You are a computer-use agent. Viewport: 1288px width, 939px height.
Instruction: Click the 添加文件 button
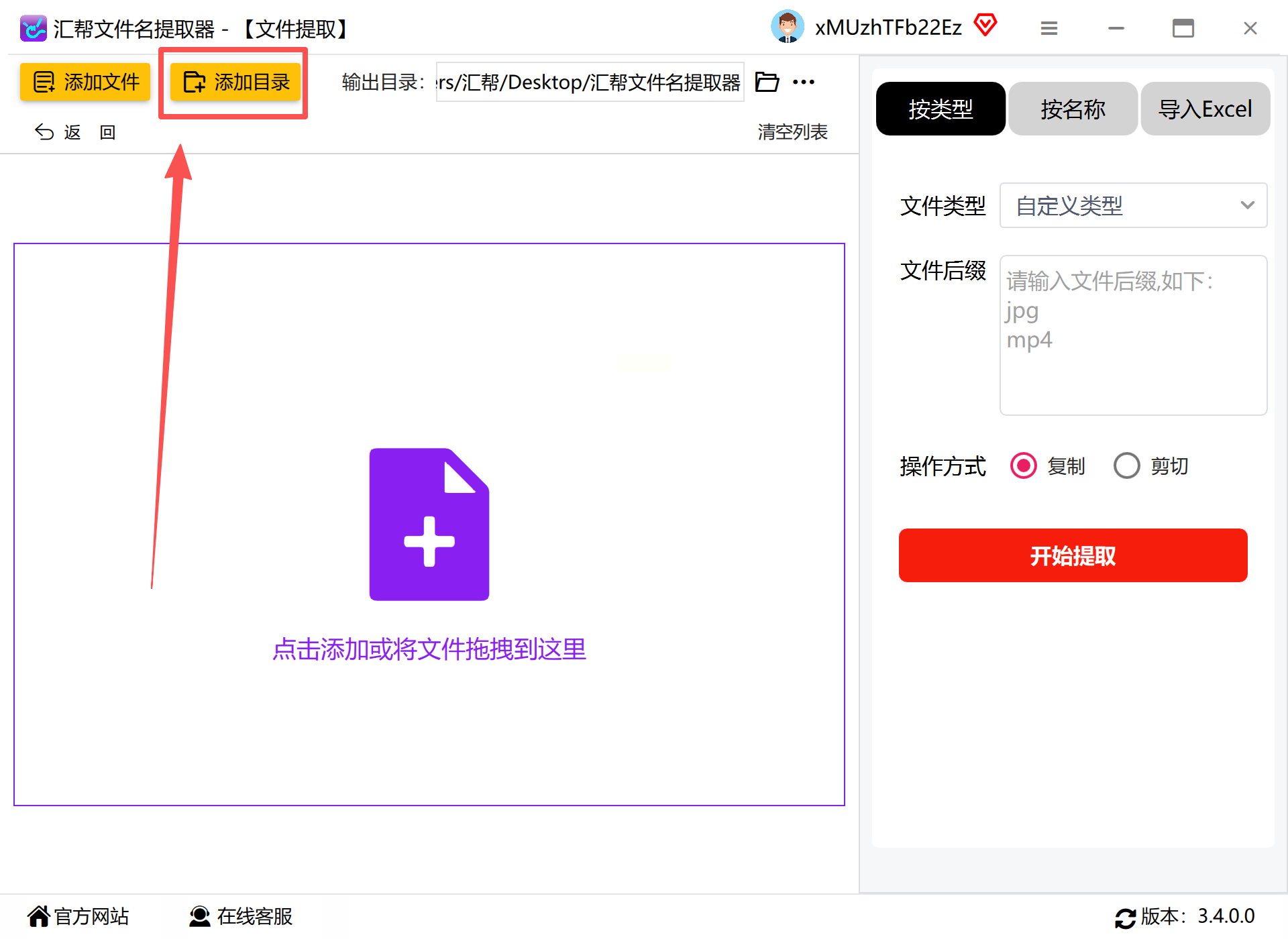point(85,82)
